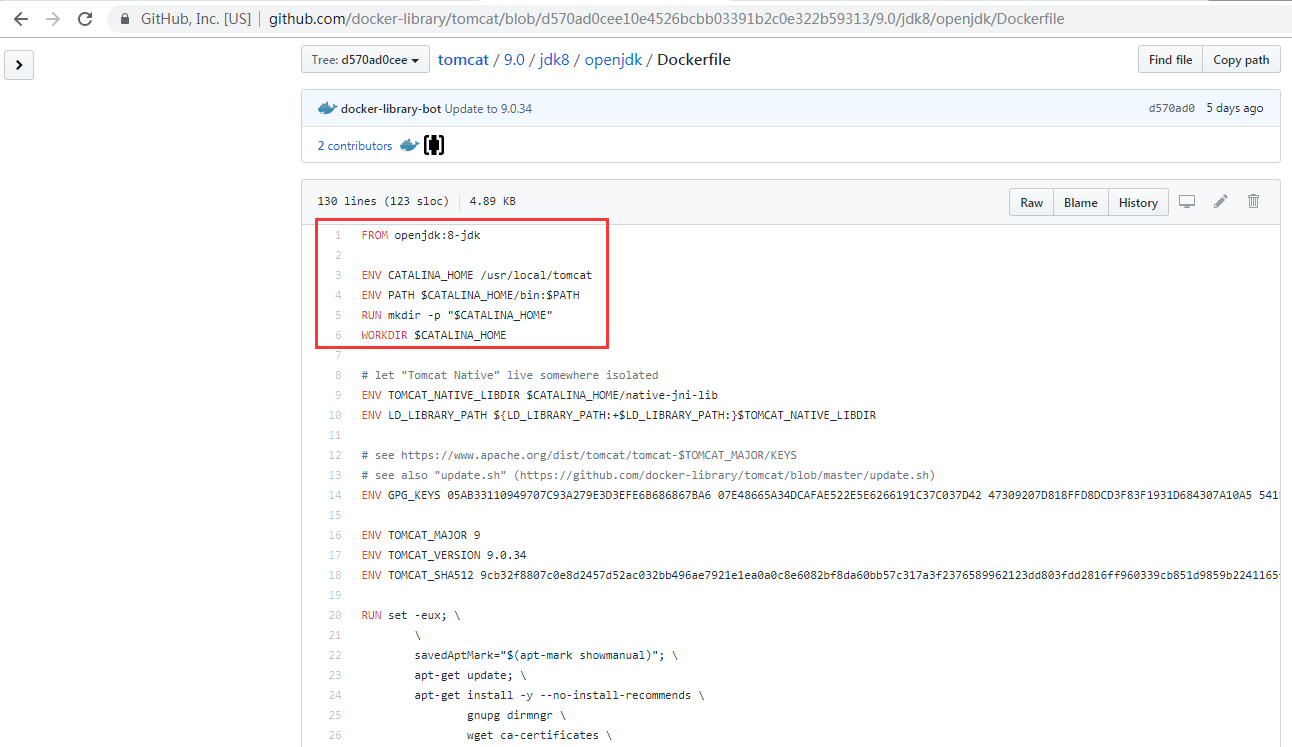Click the wget ca-certificates line
The width and height of the screenshot is (1292, 747).
click(539, 735)
